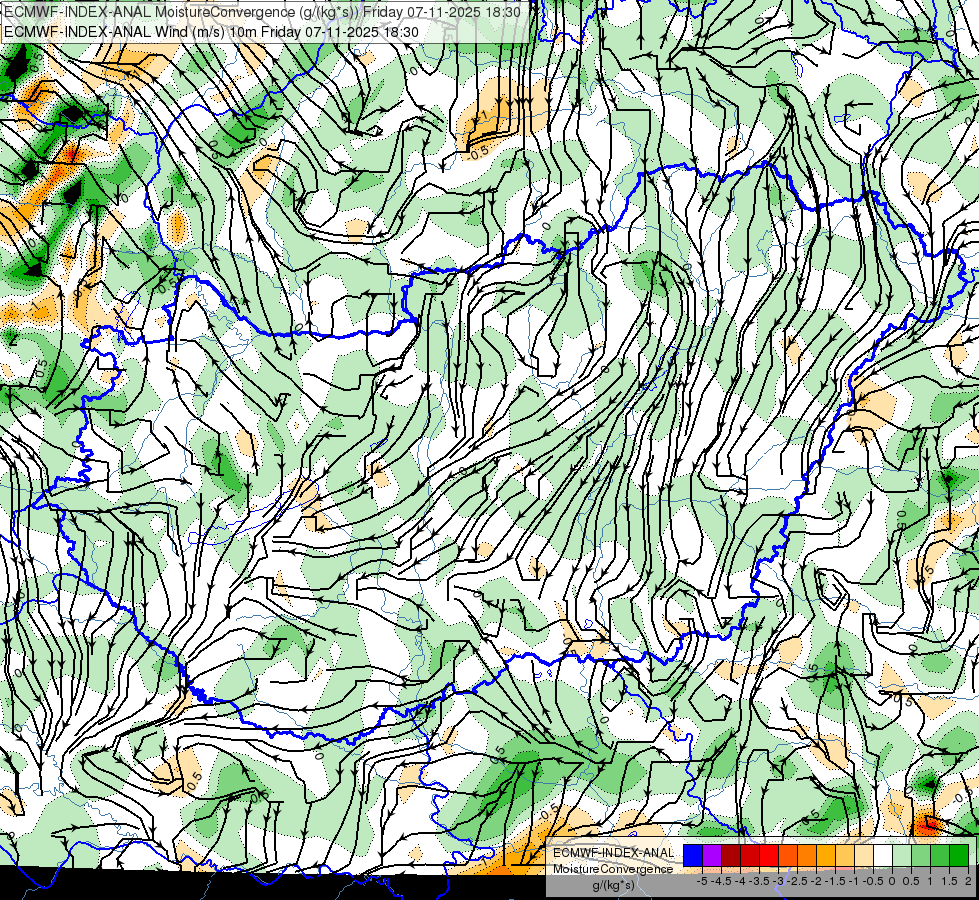Screen dimensions: 979x900
Task: Pick the darkest green legend swatch
Action: point(959,855)
